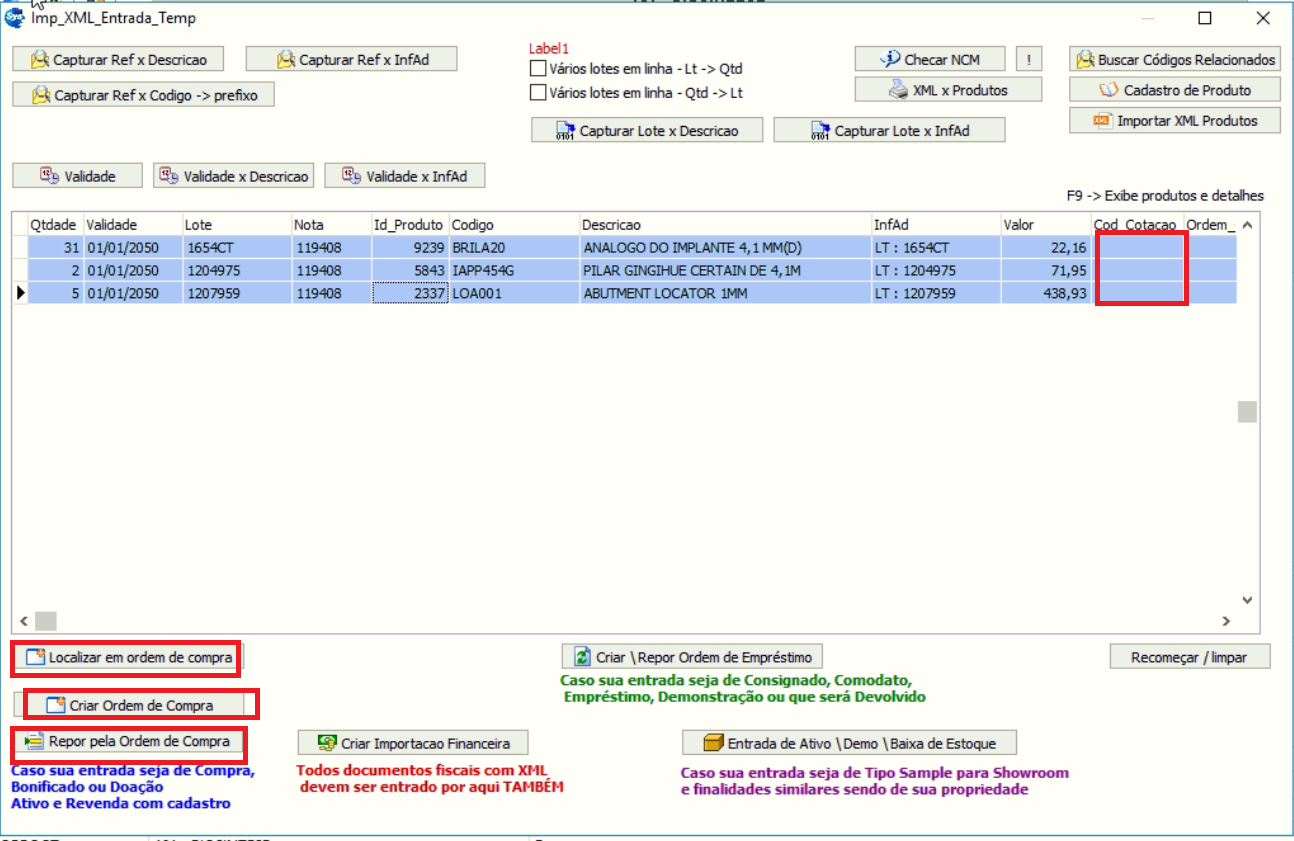Click Capturar Lote x Descricao button
This screenshot has height=841, width=1294.
(647, 130)
